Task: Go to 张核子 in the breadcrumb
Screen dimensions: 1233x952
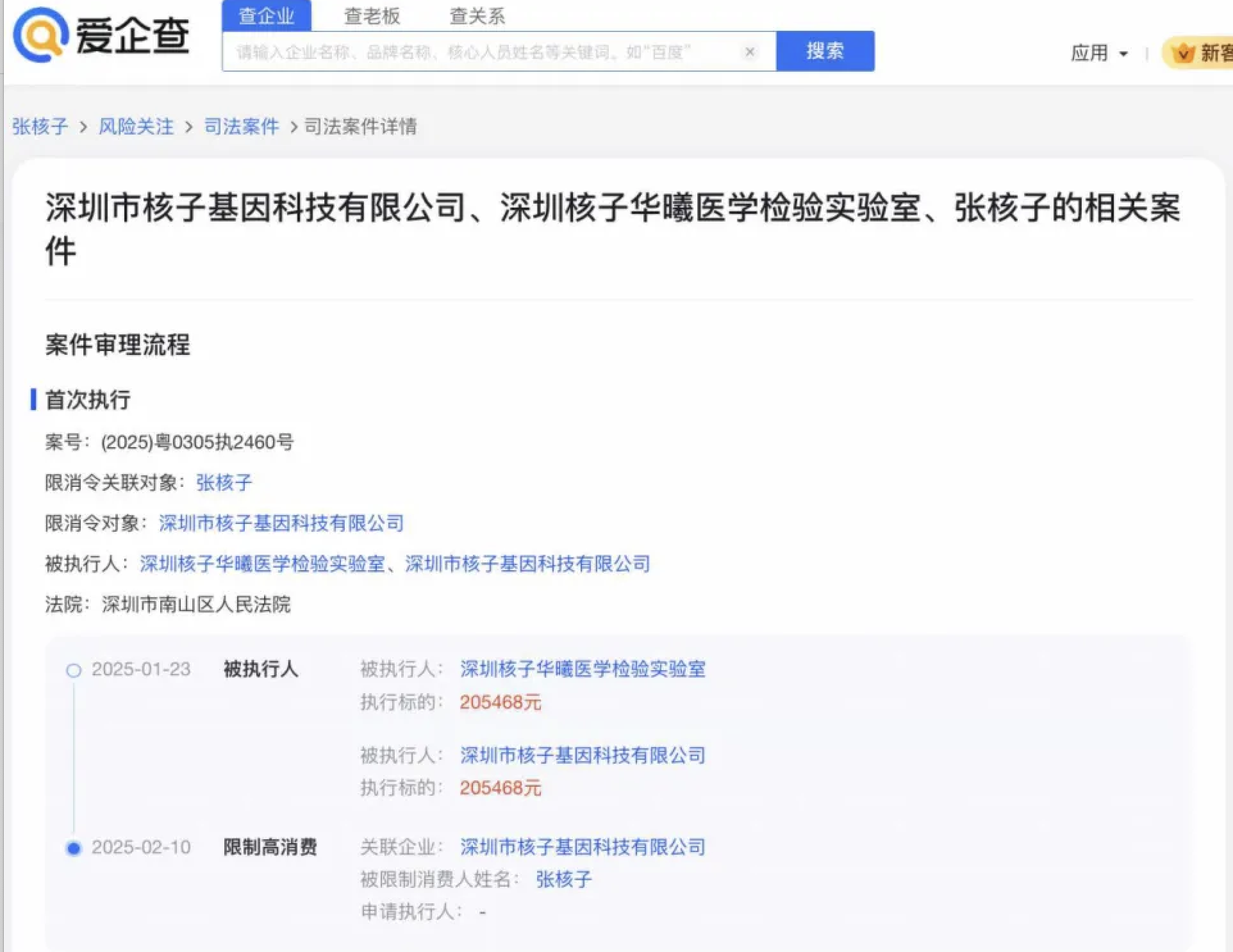Action: coord(40,127)
